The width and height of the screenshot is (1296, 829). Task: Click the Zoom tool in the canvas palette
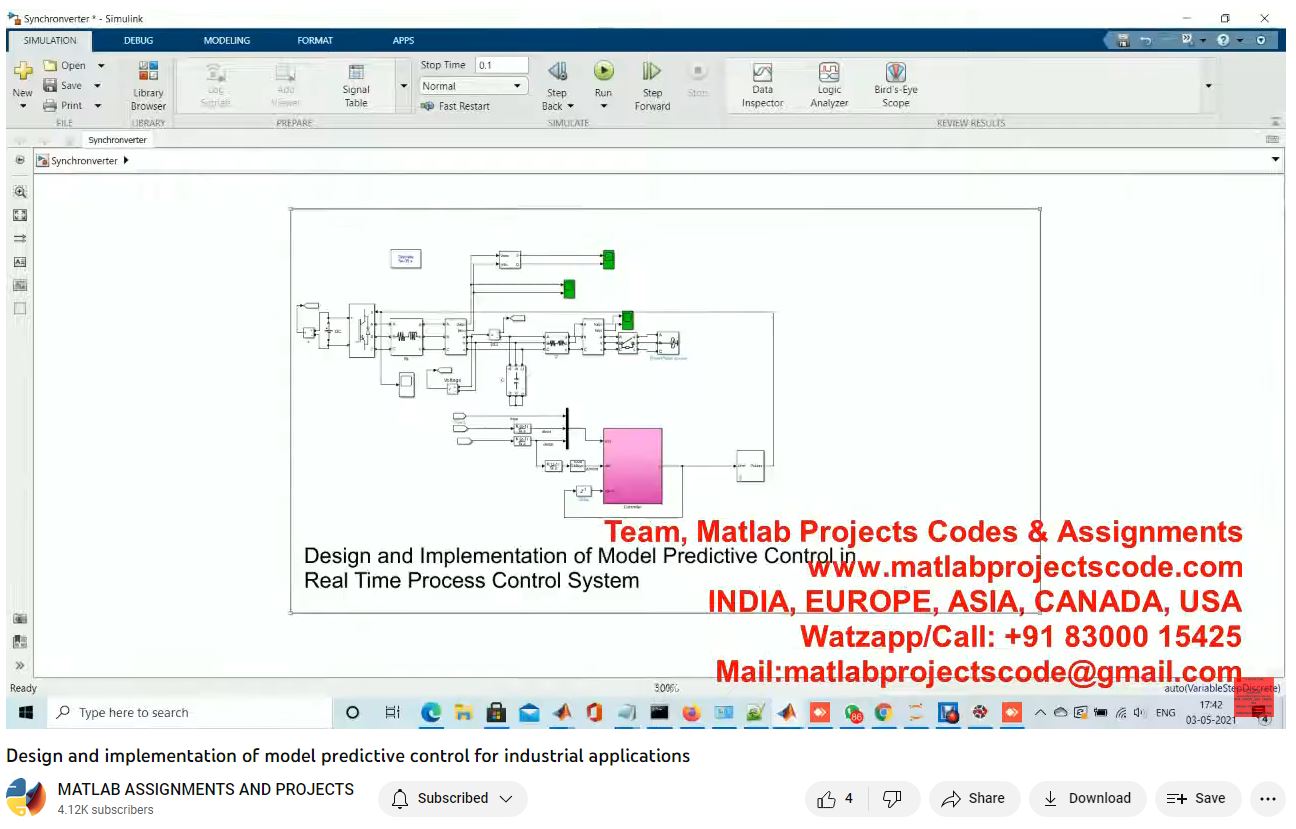[x=19, y=192]
